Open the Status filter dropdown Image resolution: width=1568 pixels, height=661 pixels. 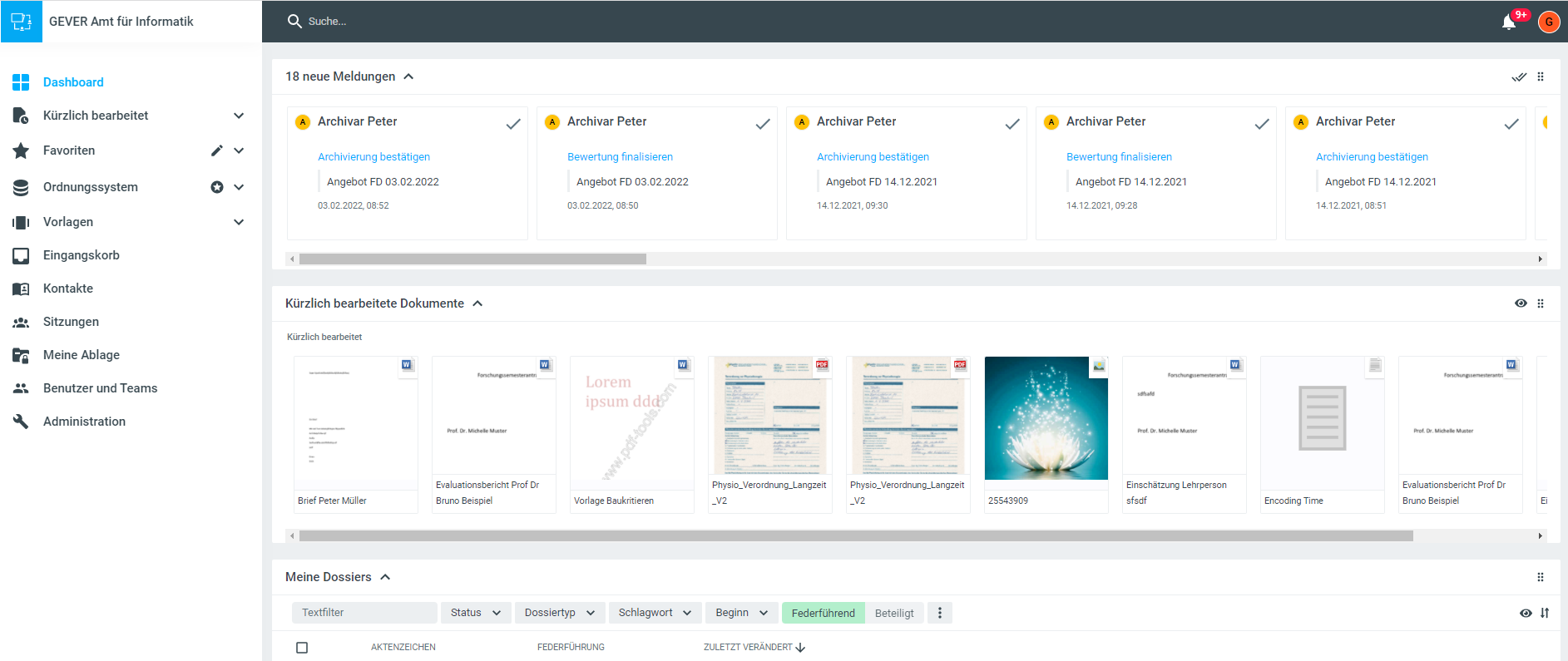475,613
